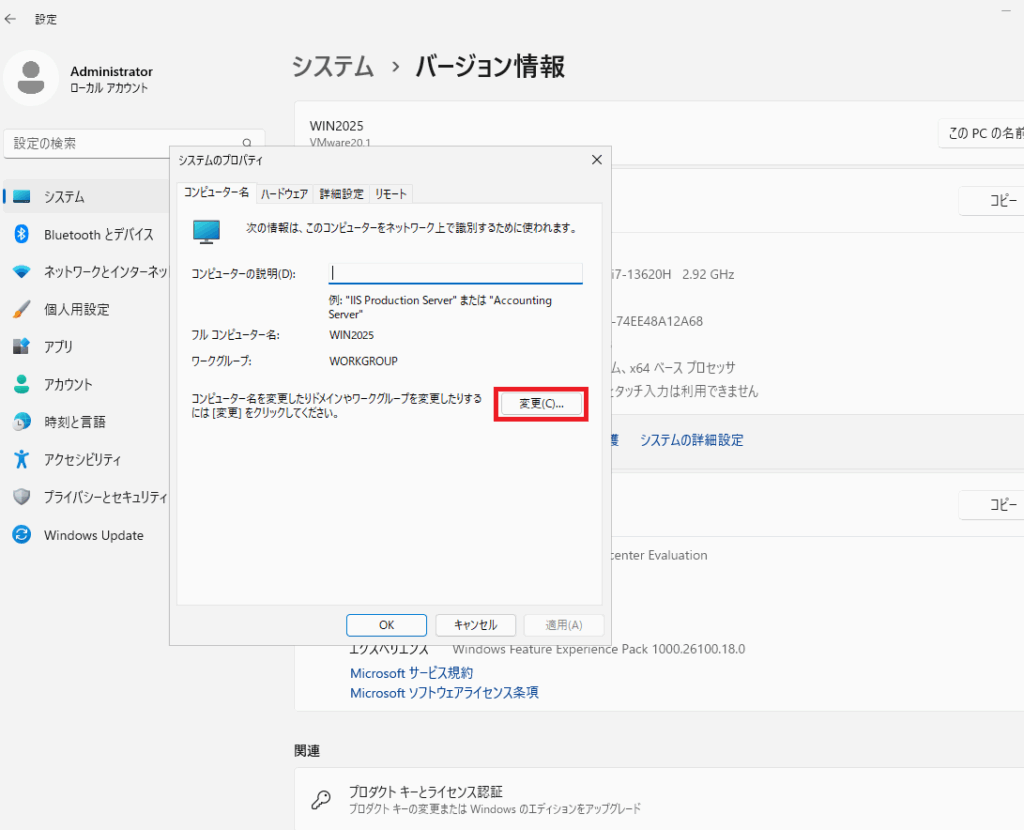
Task: Click the Accessibility figure icon
Action: pyautogui.click(x=22, y=459)
